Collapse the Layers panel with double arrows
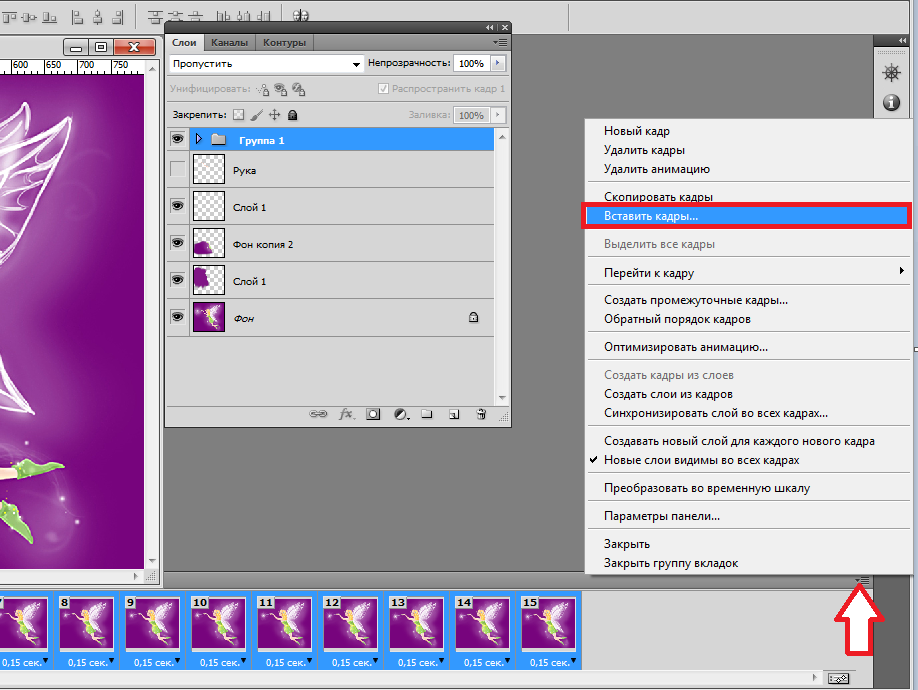The width and height of the screenshot is (918, 690). pos(489,28)
